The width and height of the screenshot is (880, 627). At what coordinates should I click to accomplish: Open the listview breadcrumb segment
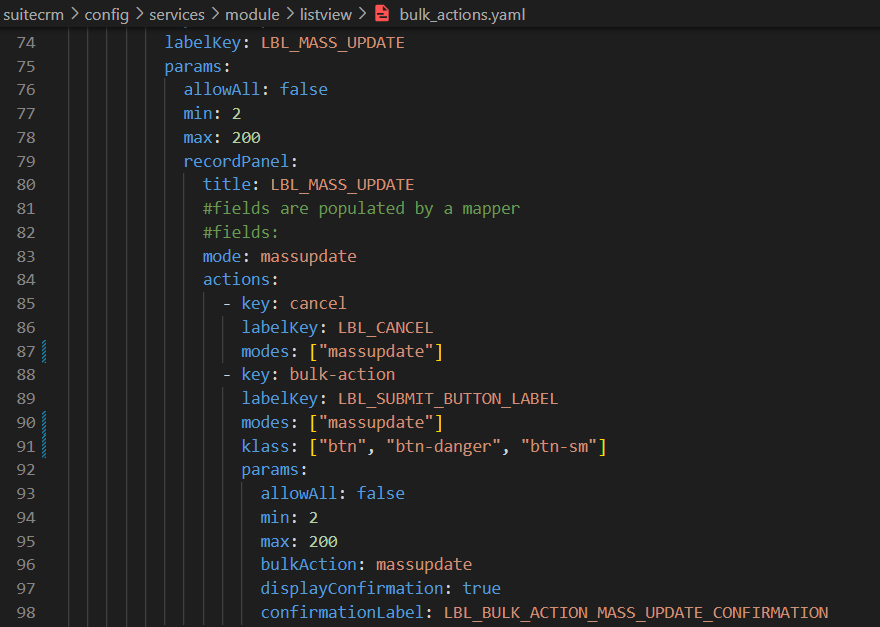pyautogui.click(x=326, y=14)
